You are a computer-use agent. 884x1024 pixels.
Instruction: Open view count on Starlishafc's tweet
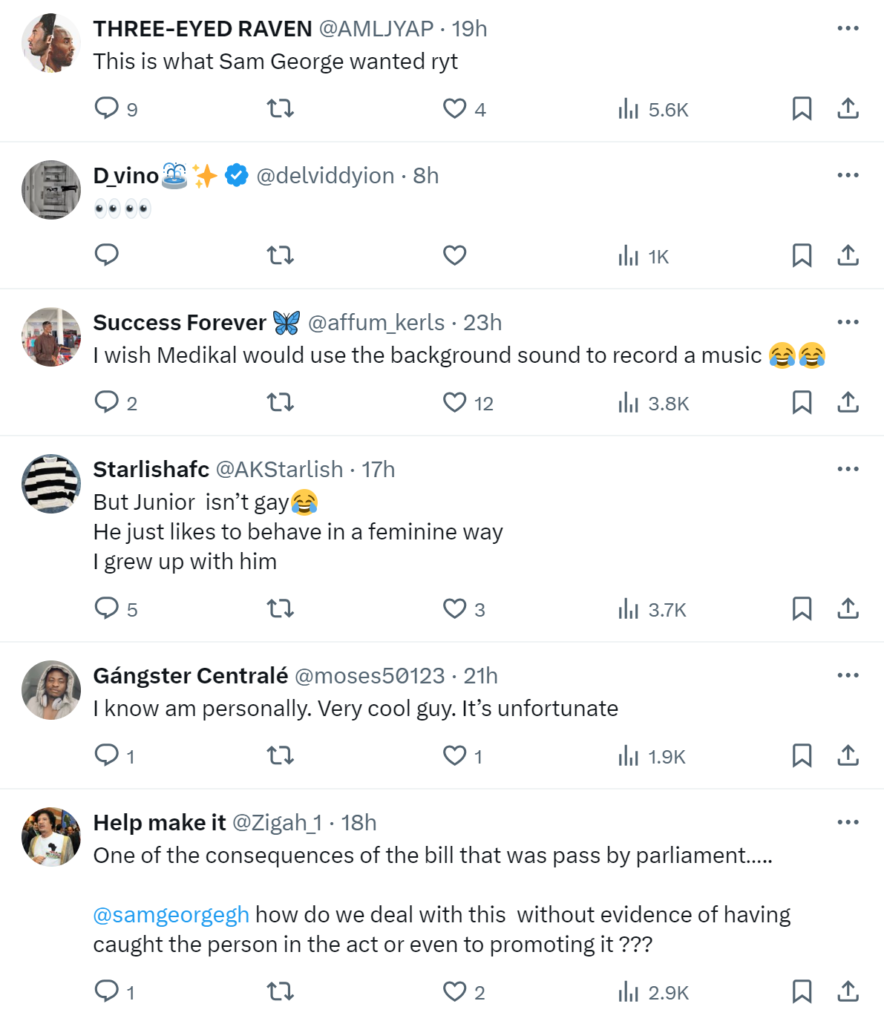[x=653, y=608]
